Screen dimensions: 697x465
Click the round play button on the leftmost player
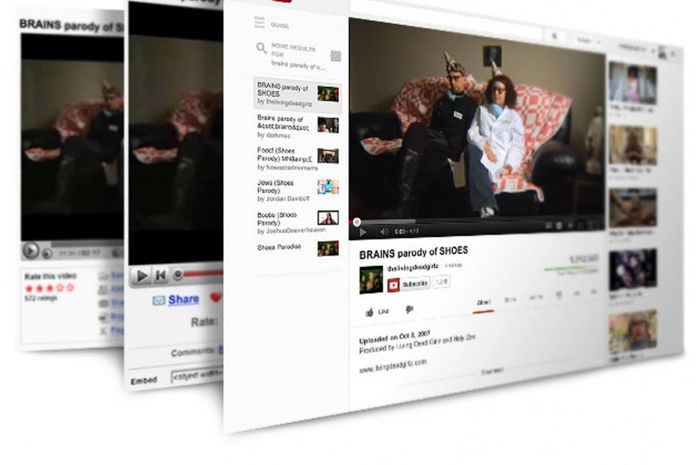click(x=31, y=252)
